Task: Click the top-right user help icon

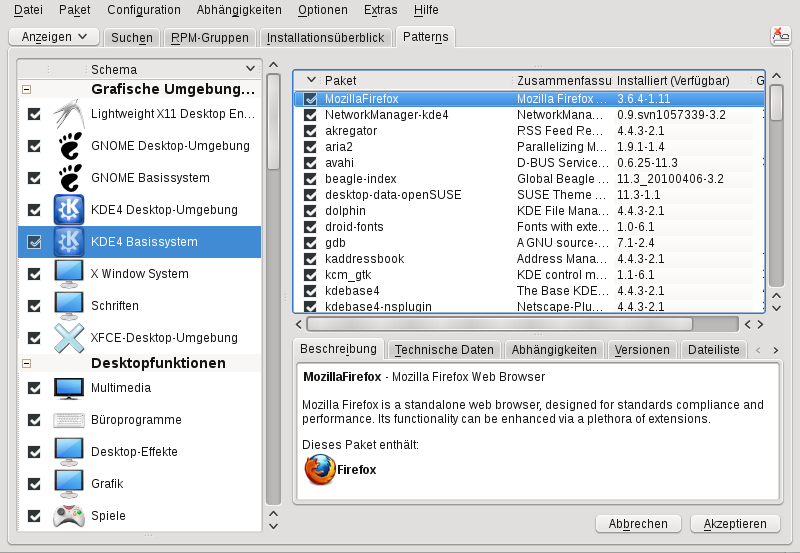Action: point(780,36)
